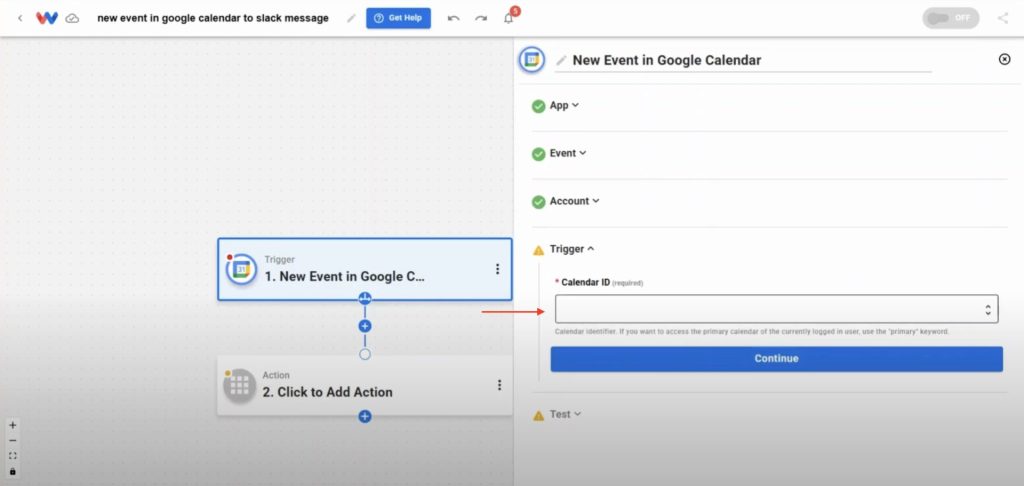Add step between trigger and action

point(365,326)
